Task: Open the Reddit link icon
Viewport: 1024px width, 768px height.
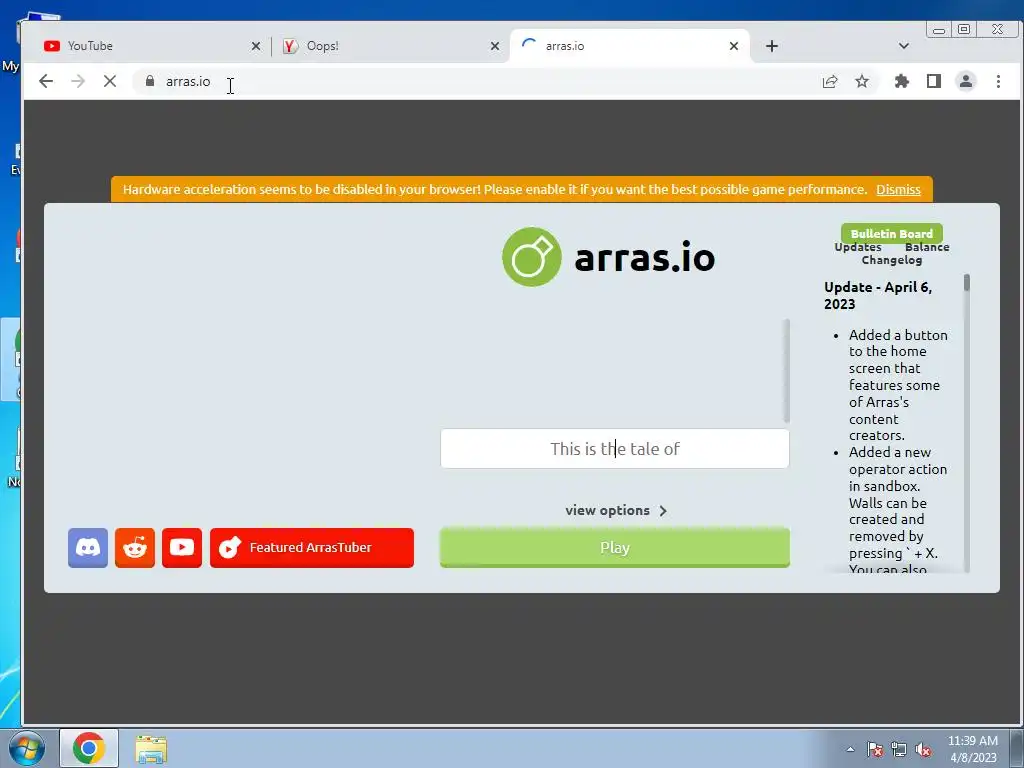Action: pyautogui.click(x=135, y=547)
